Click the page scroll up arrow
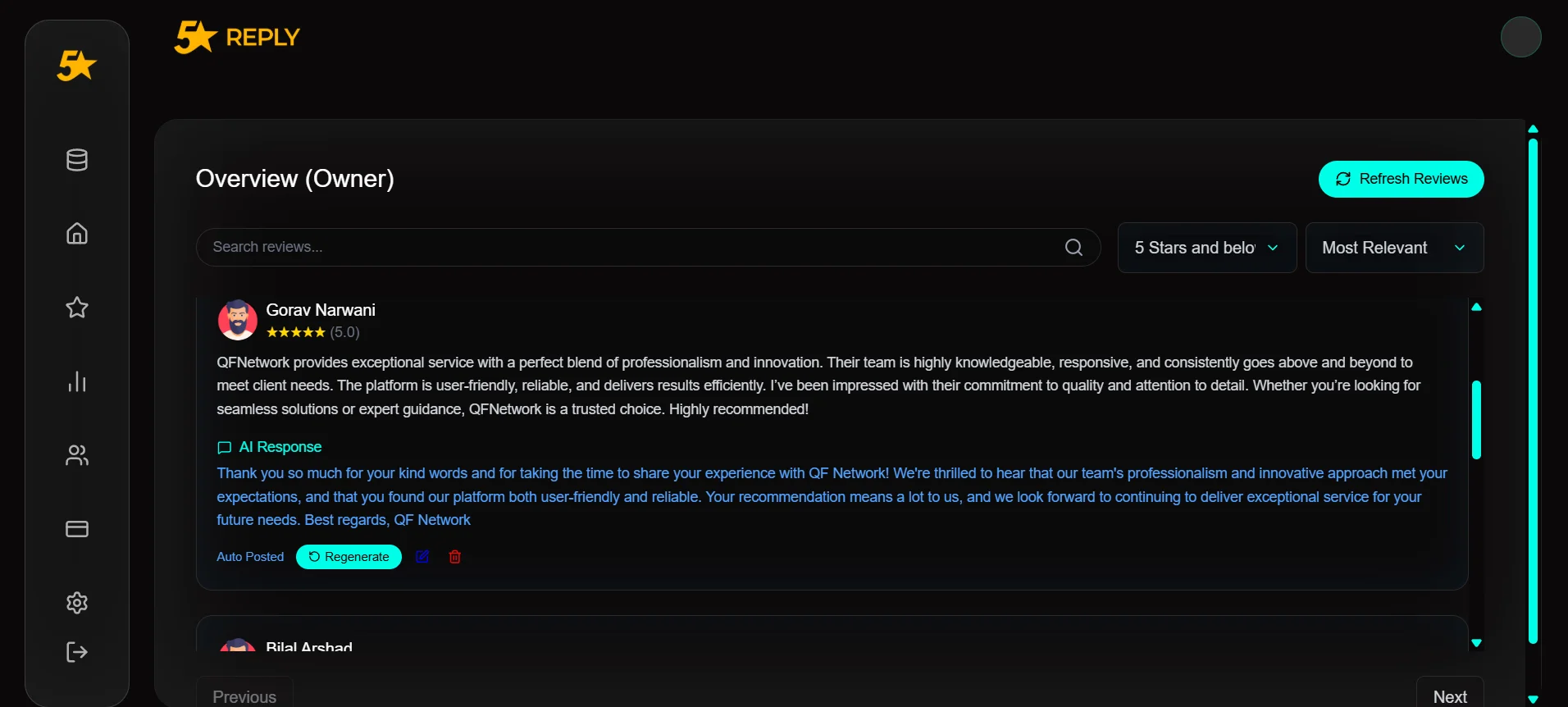Image resolution: width=1568 pixels, height=707 pixels. tap(1533, 129)
